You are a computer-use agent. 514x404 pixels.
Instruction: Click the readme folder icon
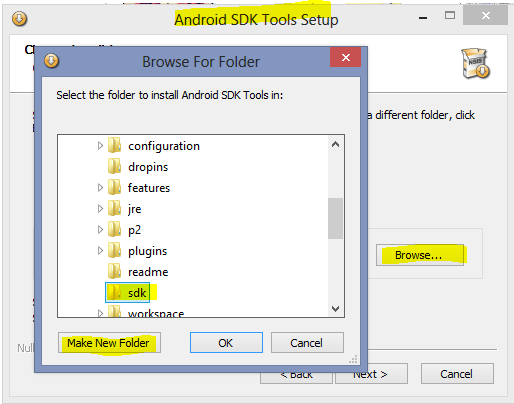(x=114, y=272)
